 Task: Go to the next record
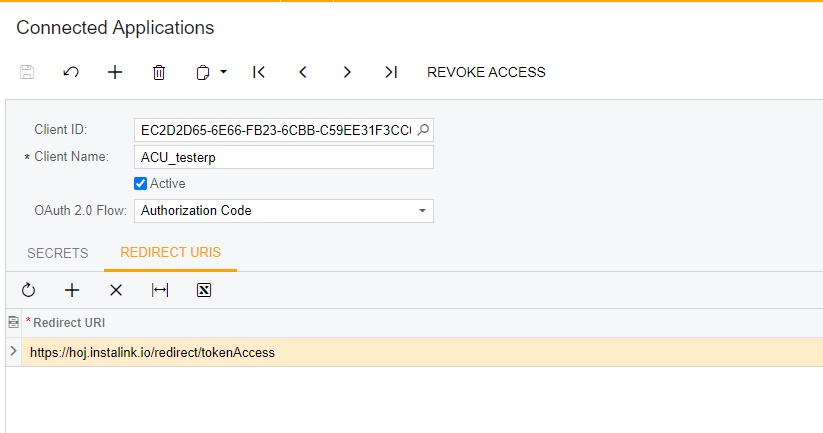tap(347, 72)
